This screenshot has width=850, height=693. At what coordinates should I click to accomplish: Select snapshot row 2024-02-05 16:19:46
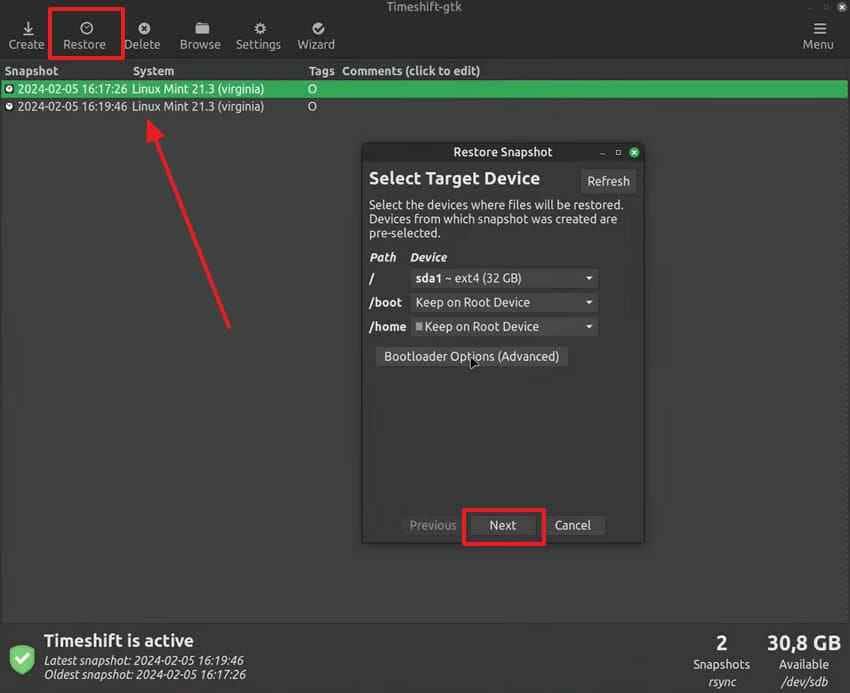click(424, 106)
